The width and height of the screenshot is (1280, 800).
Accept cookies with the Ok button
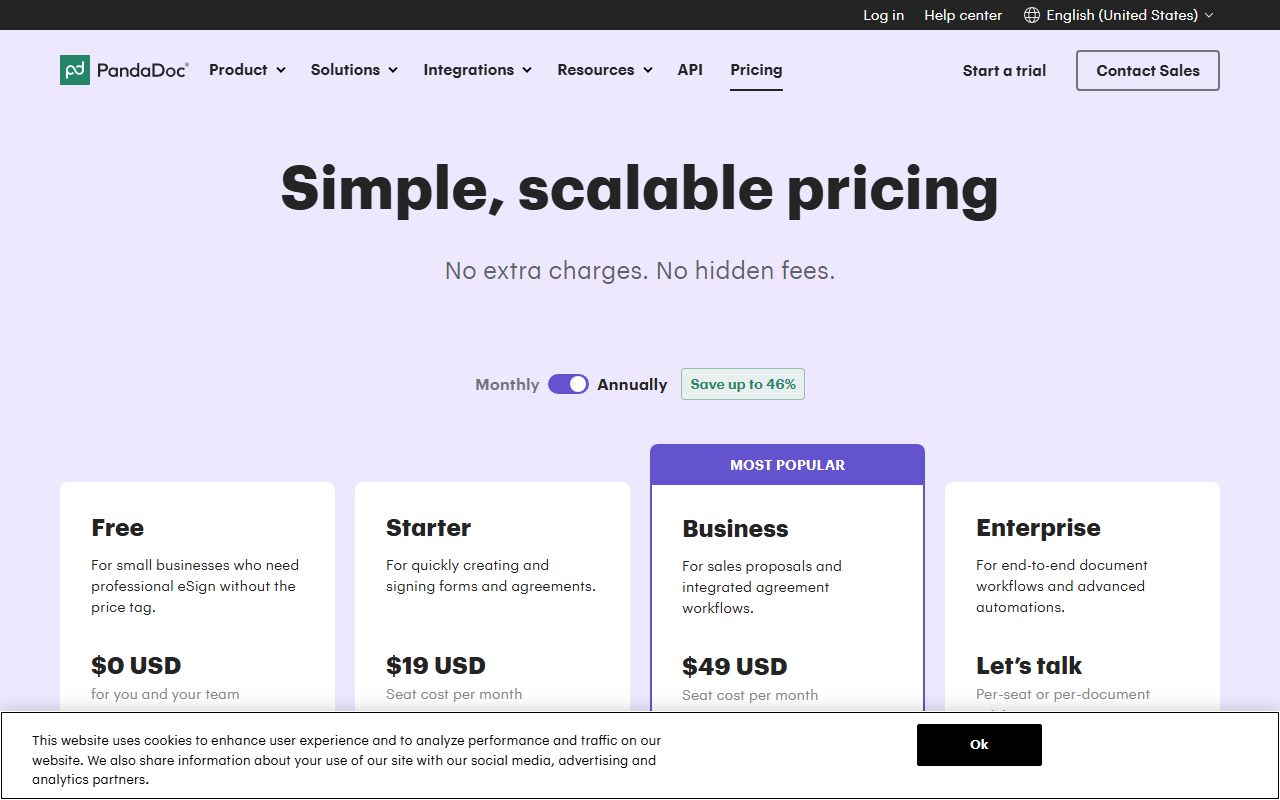[979, 745]
